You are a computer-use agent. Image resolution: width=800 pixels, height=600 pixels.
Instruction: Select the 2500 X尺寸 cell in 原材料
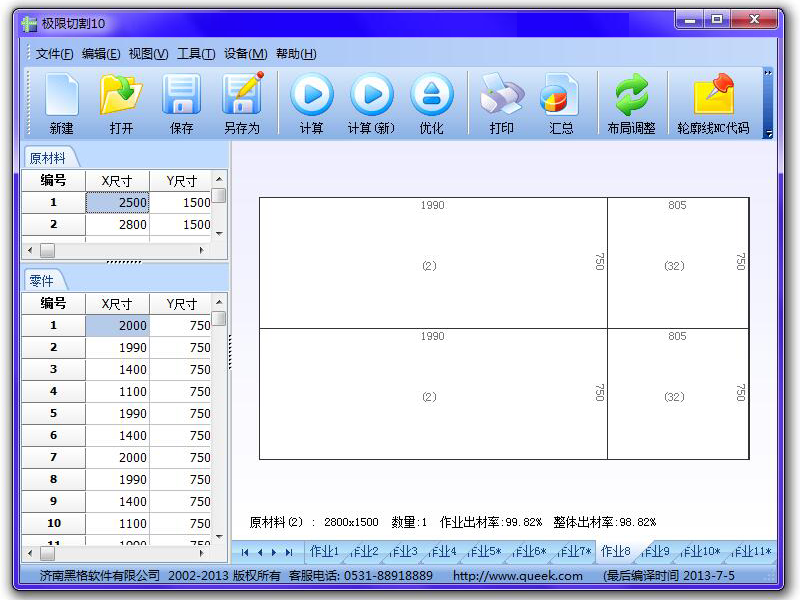[x=118, y=203]
